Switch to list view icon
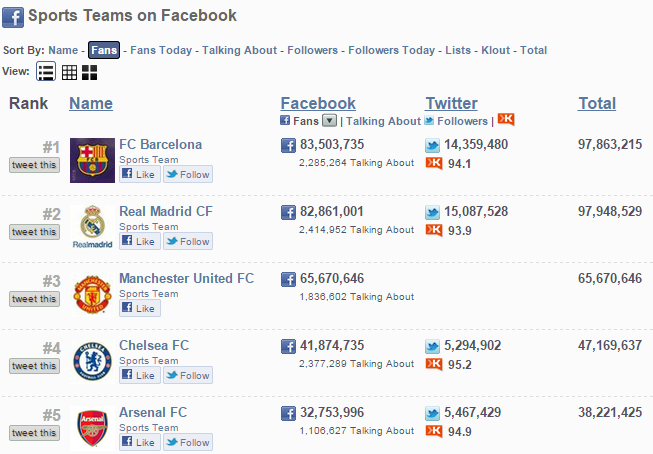 point(46,72)
